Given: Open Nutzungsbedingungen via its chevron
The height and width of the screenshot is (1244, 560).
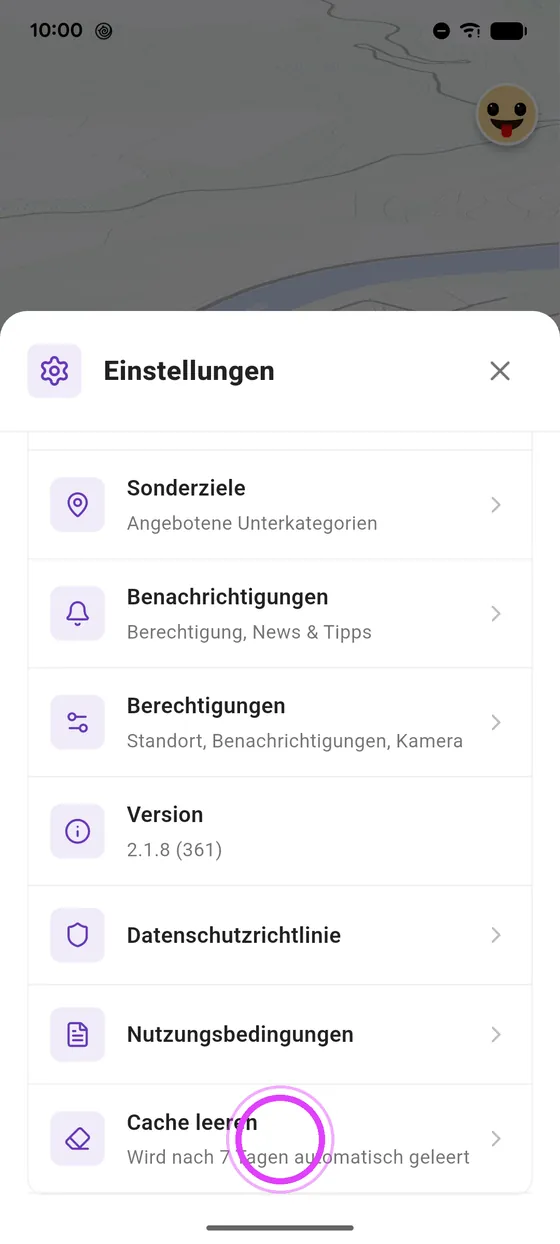Looking at the screenshot, I should coord(496,1035).
